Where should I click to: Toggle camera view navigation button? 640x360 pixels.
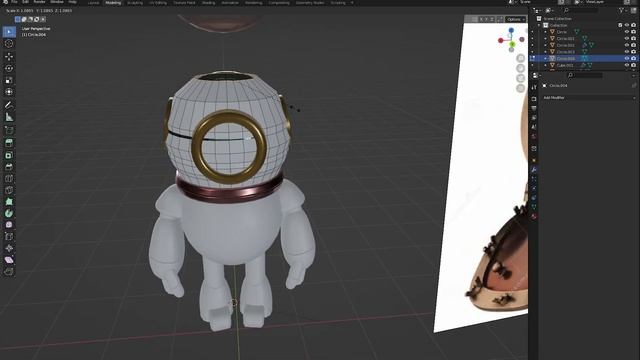click(x=520, y=78)
